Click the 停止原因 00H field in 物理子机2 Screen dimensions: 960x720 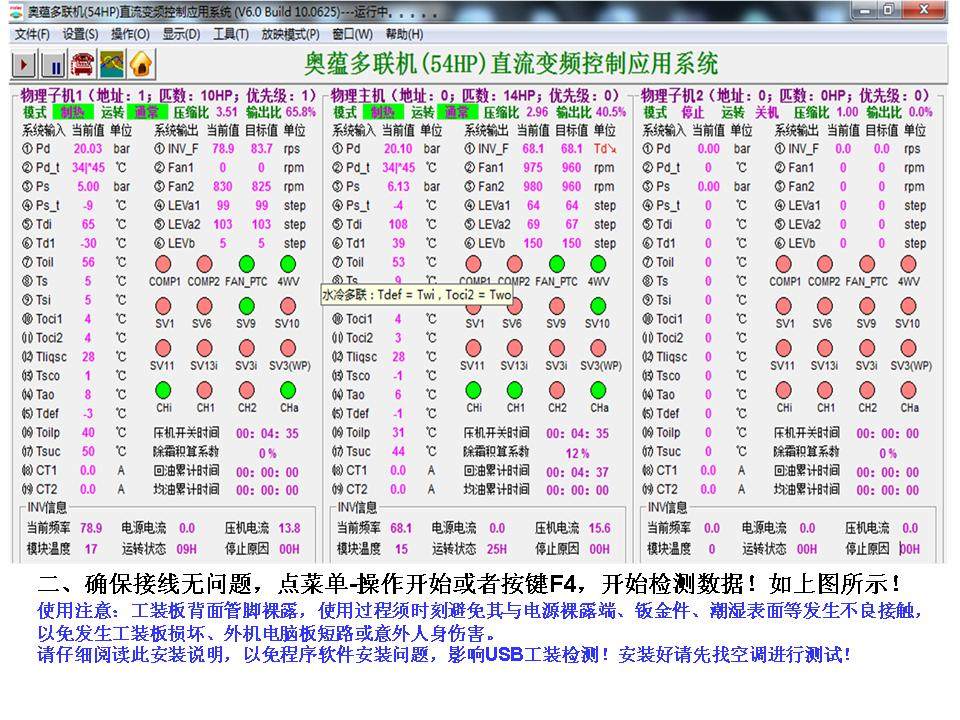pos(910,549)
